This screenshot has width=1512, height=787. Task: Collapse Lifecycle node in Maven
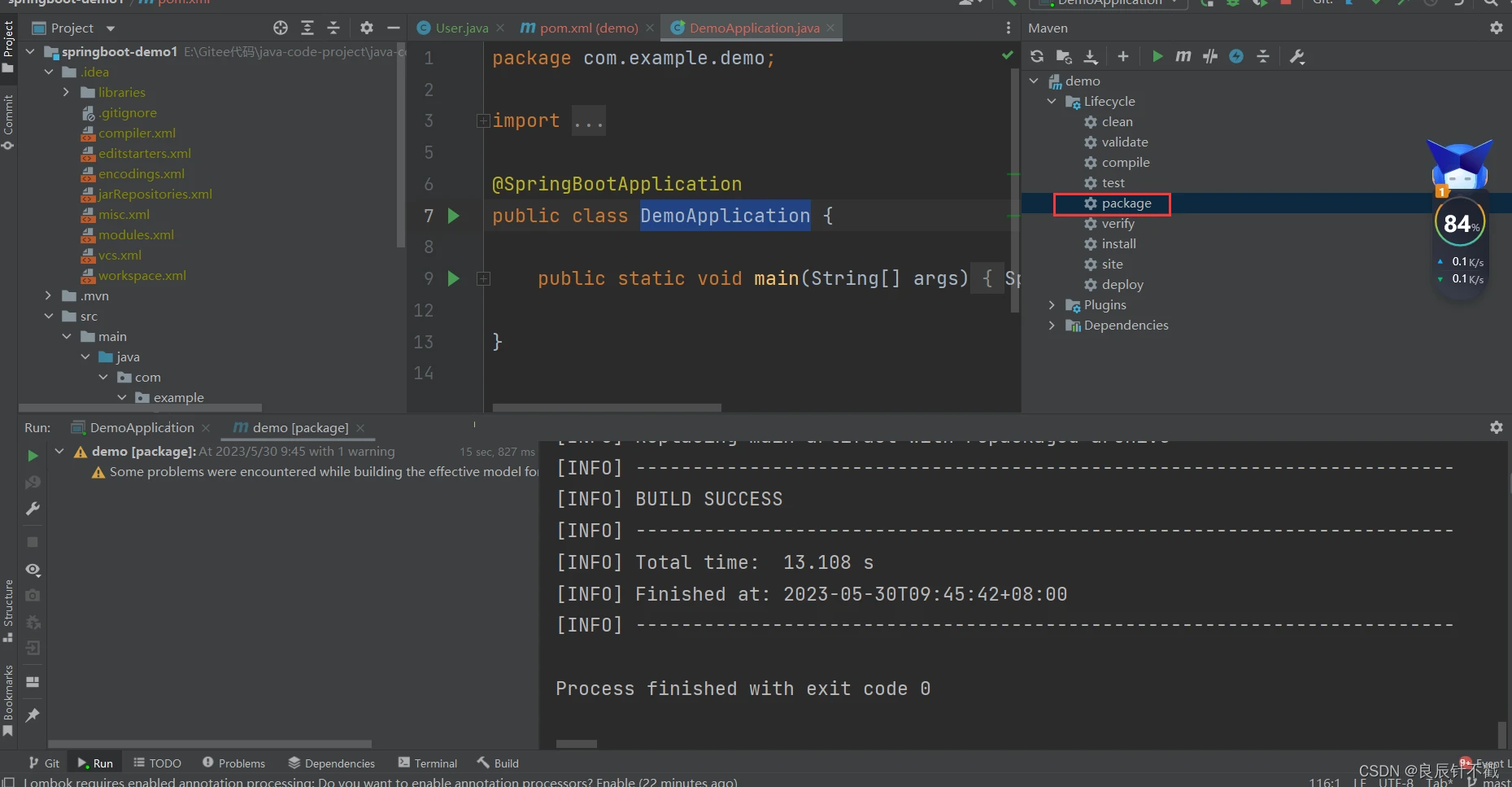click(1052, 101)
